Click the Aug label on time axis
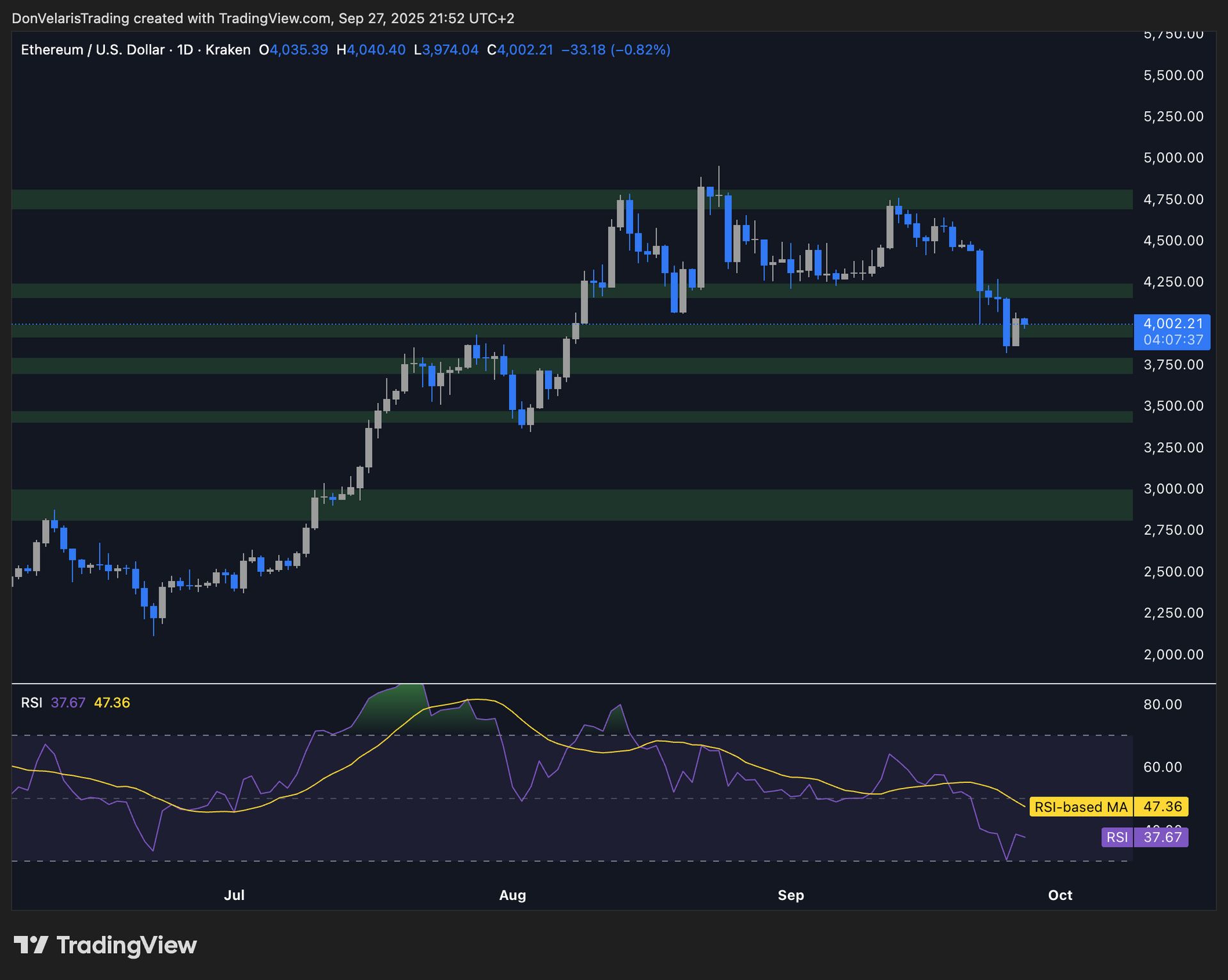The width and height of the screenshot is (1228, 980). click(512, 895)
